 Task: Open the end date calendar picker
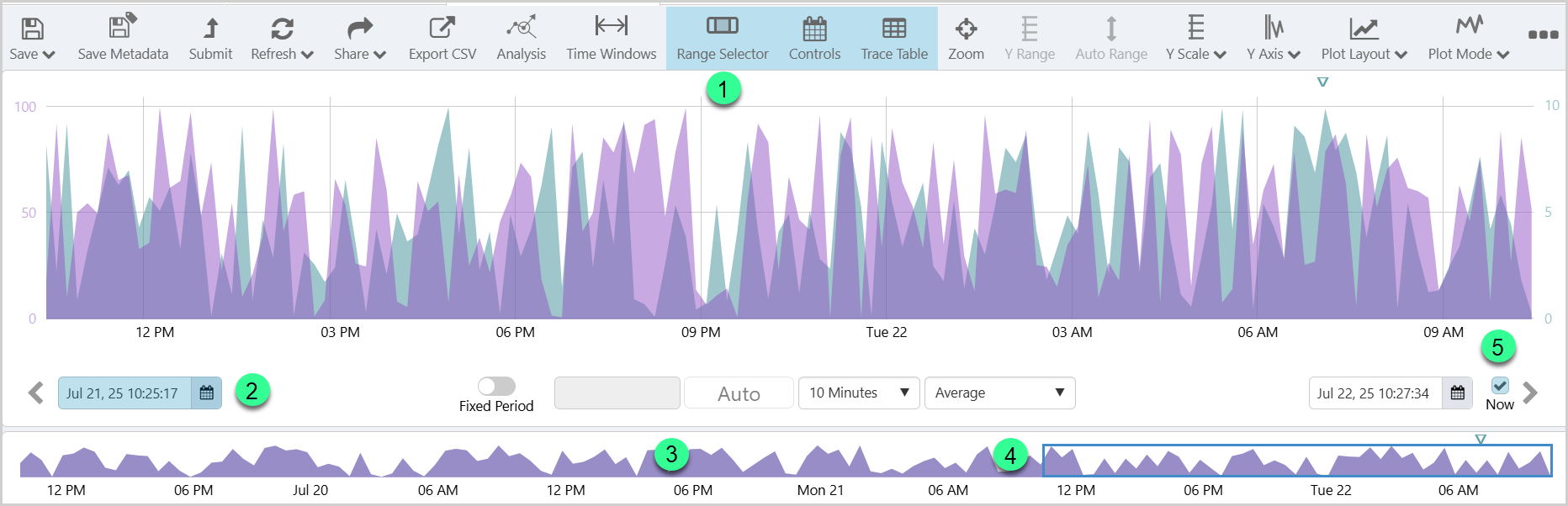click(1458, 393)
